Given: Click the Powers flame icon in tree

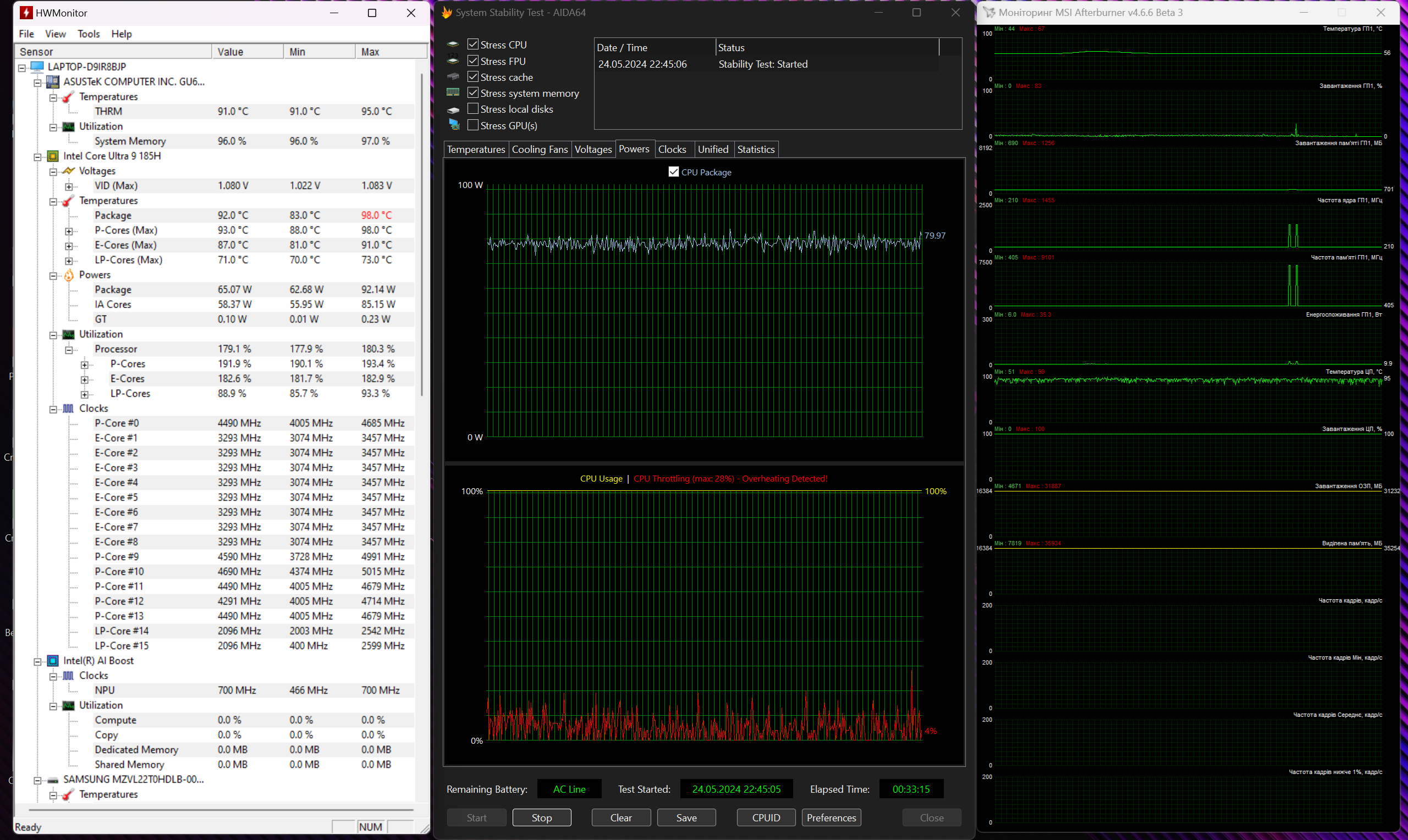Looking at the screenshot, I should tap(69, 275).
